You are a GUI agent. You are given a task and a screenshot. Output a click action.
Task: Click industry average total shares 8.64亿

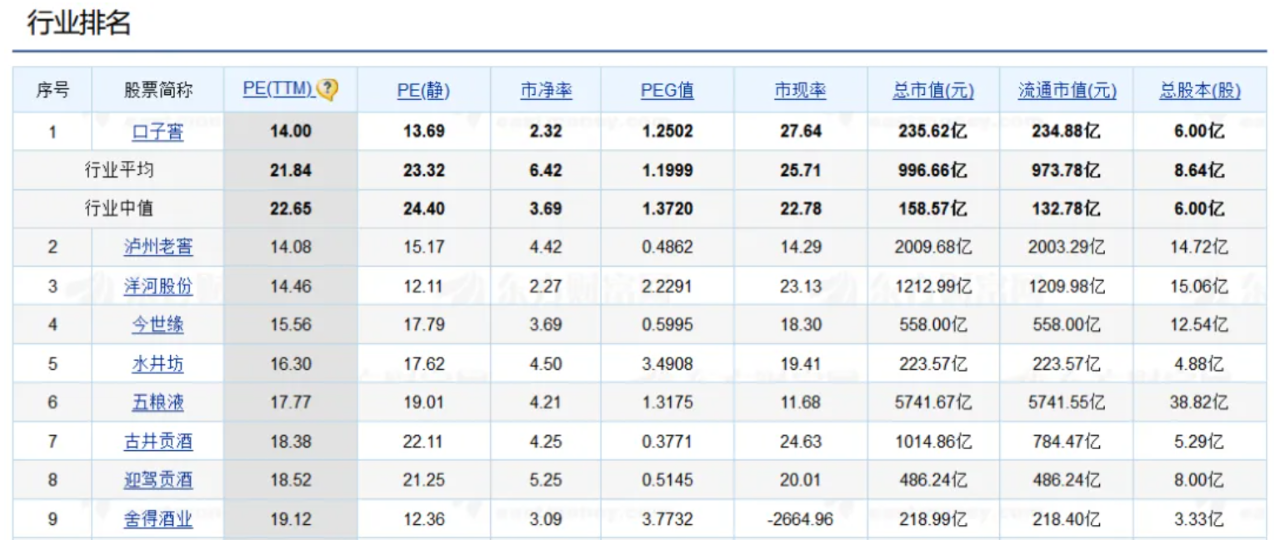point(1200,170)
